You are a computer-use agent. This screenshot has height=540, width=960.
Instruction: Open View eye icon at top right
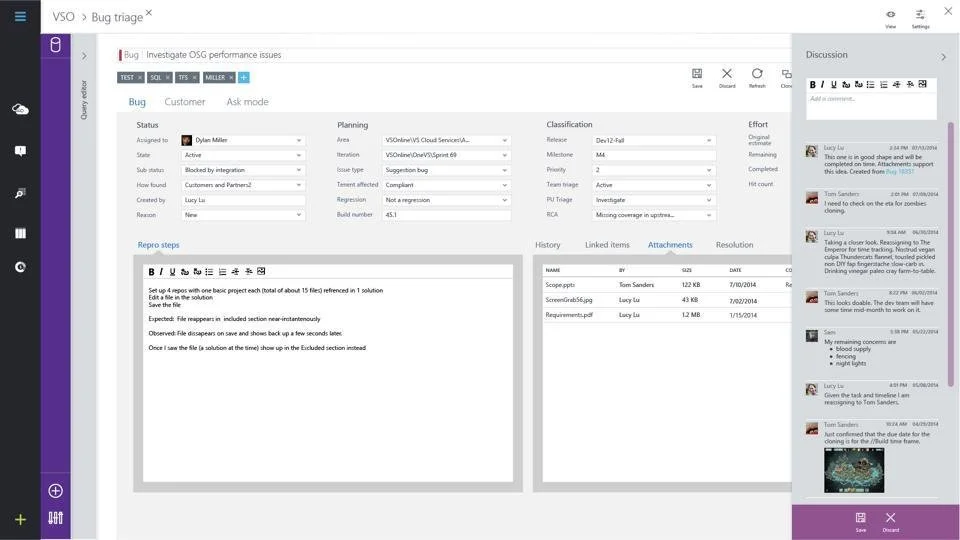pyautogui.click(x=890, y=18)
